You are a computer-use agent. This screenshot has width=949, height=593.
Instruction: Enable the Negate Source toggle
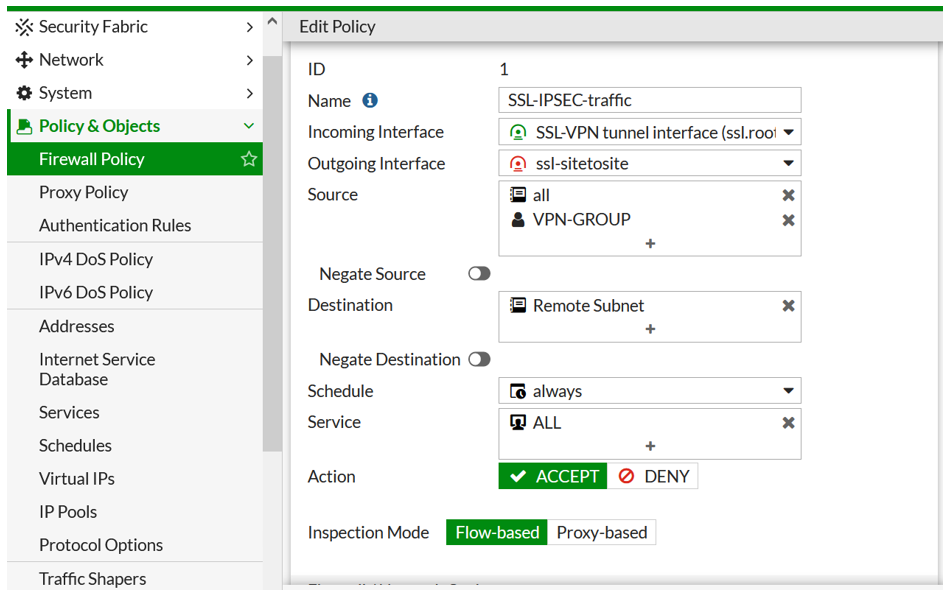tap(479, 274)
